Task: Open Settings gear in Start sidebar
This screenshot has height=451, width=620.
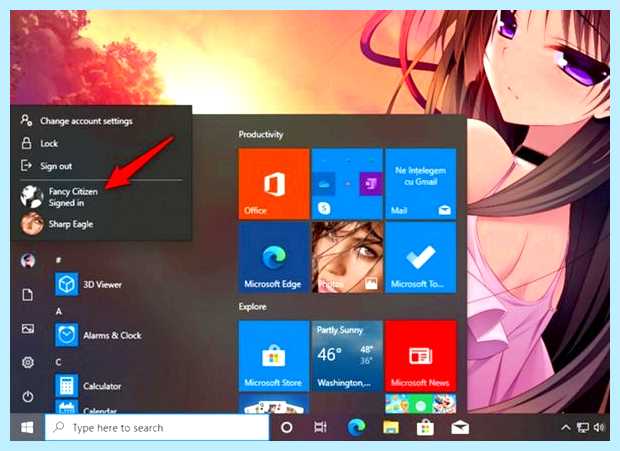Action: pyautogui.click(x=28, y=362)
